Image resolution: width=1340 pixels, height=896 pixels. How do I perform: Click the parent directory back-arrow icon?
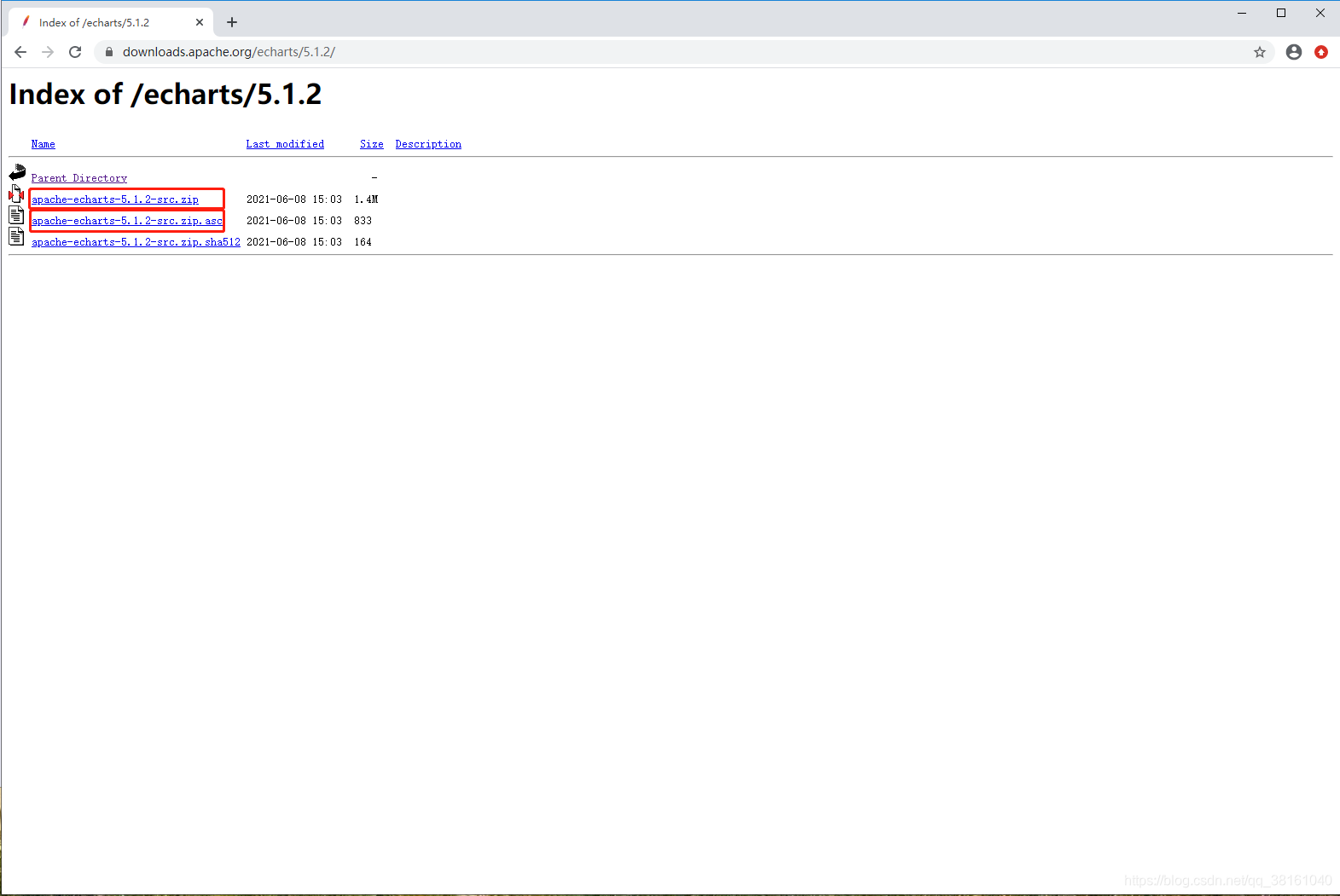(x=17, y=172)
